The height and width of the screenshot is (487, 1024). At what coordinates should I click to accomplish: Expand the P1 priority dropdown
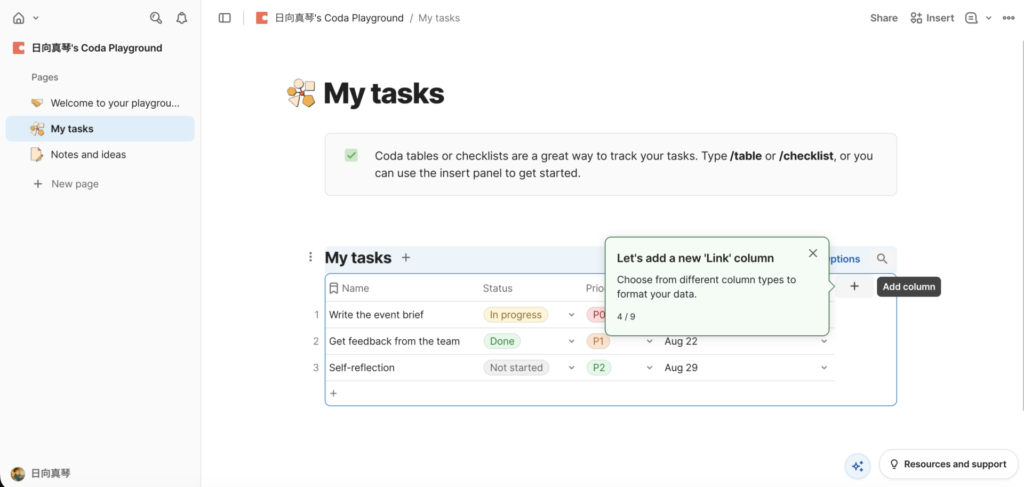coord(649,341)
